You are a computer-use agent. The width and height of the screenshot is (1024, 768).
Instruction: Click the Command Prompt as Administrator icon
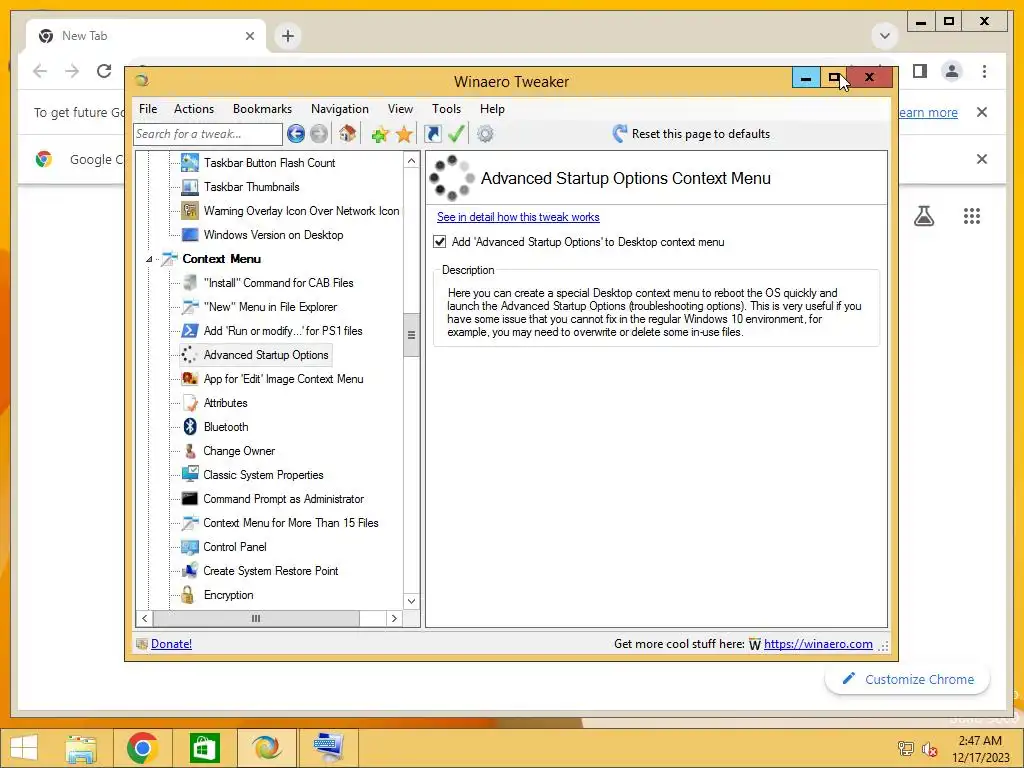tap(189, 499)
